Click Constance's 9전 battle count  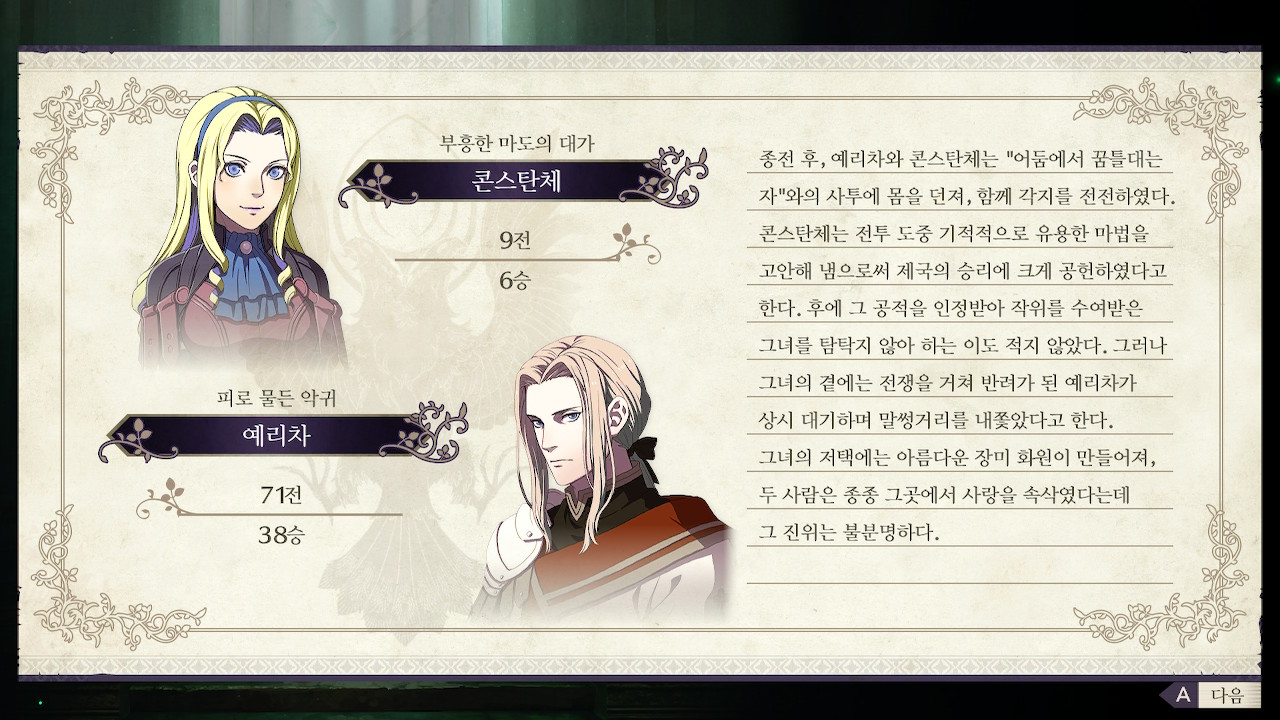click(516, 239)
